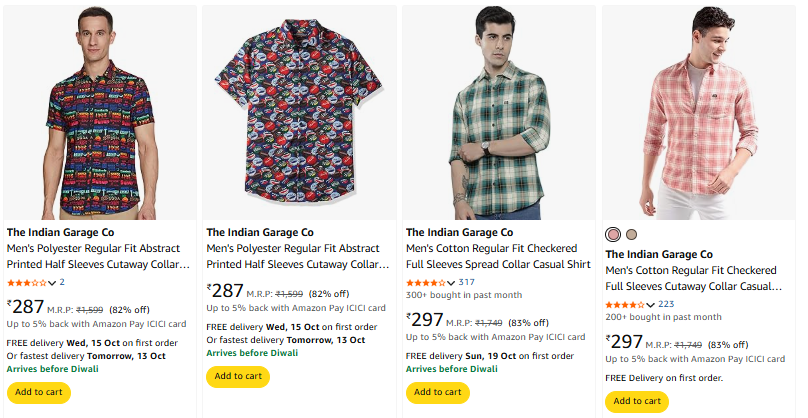Open the bottle-cap print shirt image

tap(299, 112)
